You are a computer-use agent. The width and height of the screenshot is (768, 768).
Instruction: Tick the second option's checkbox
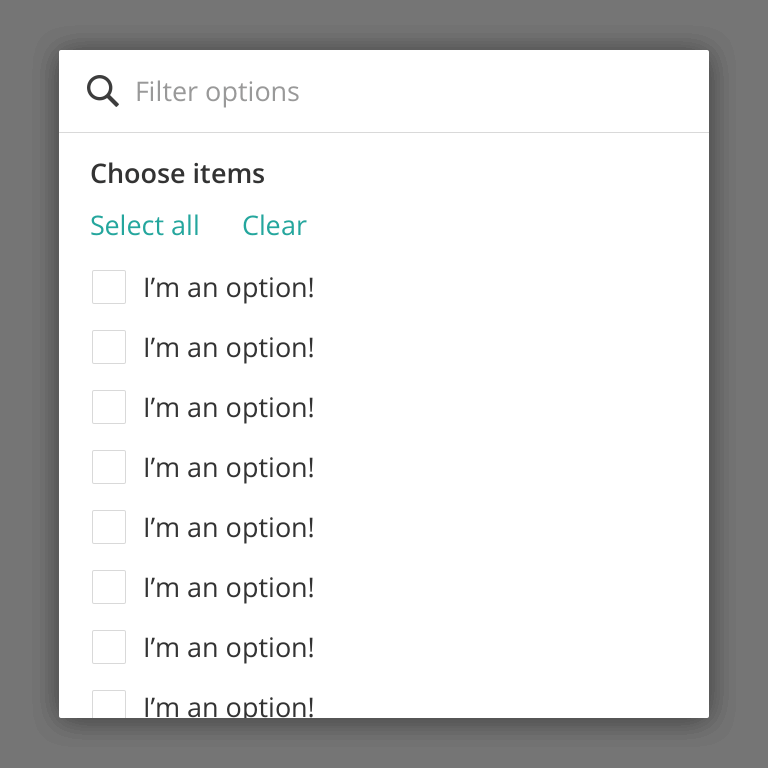click(x=109, y=347)
